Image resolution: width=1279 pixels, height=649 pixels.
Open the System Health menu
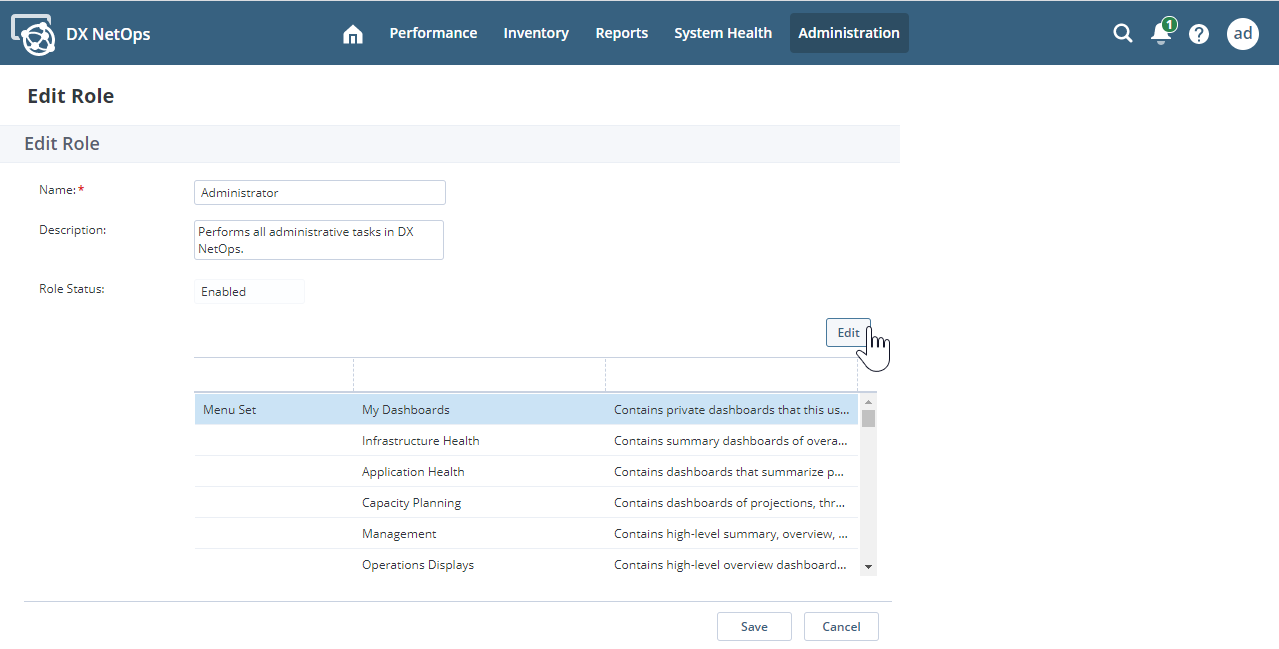722,33
